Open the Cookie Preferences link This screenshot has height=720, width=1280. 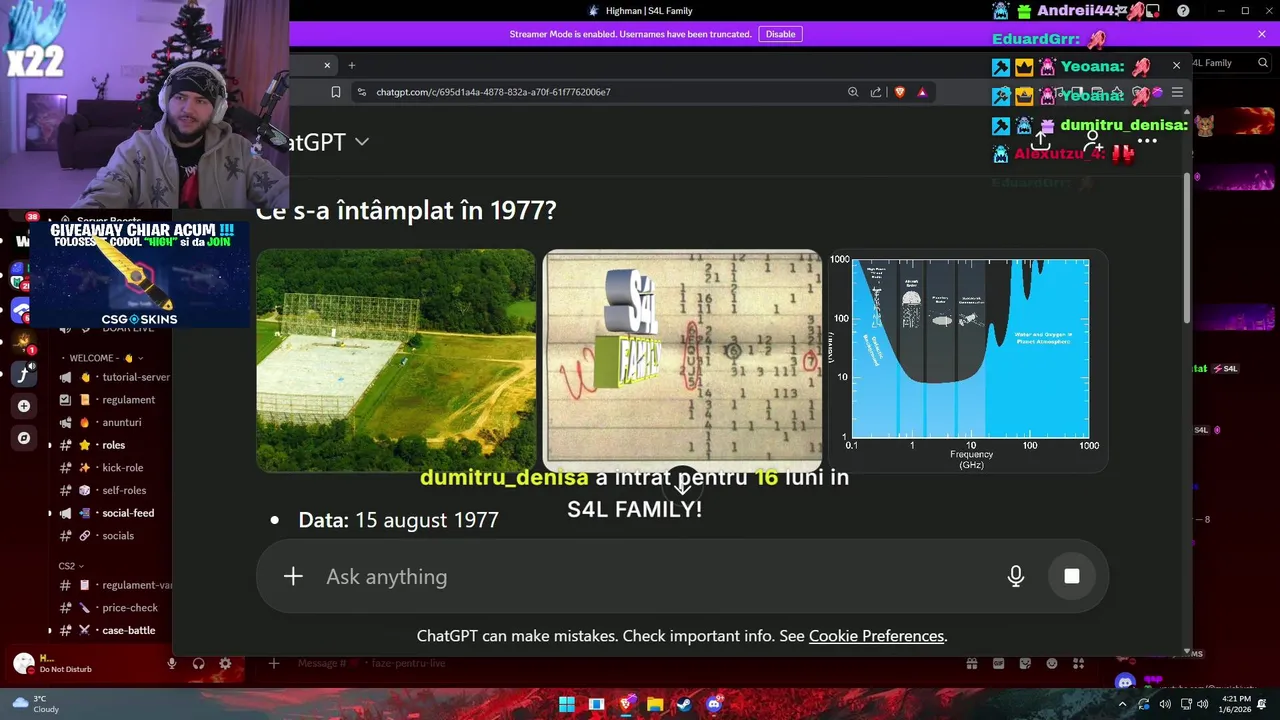(x=876, y=636)
